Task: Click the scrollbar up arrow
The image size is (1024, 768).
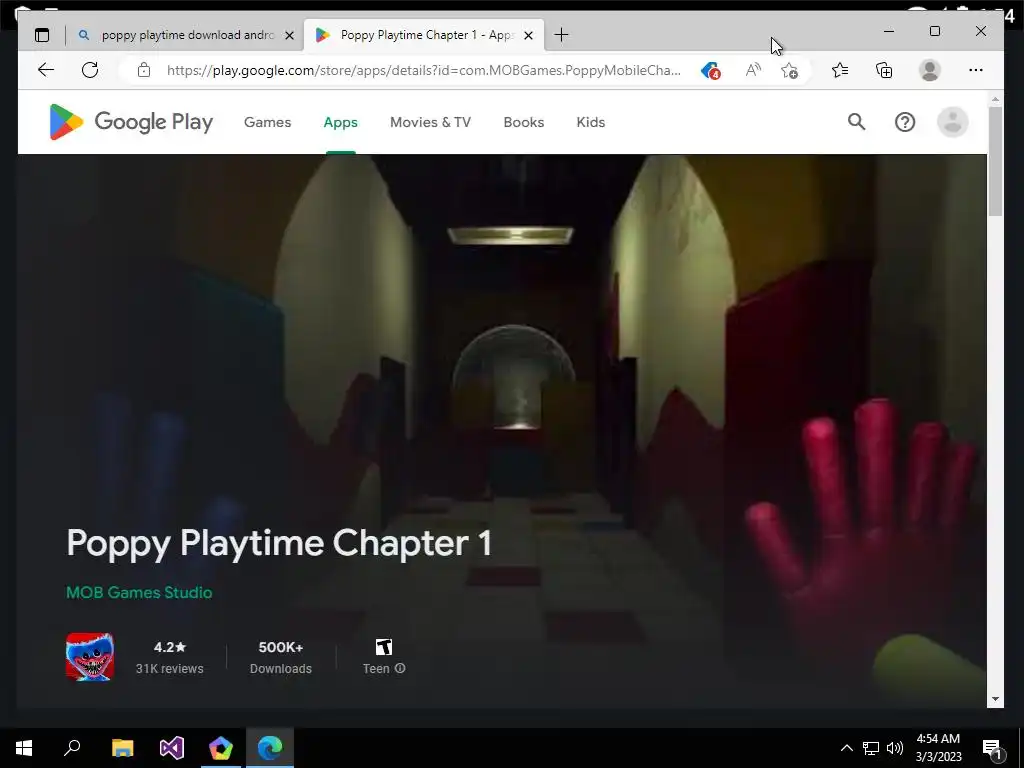Action: [995, 99]
